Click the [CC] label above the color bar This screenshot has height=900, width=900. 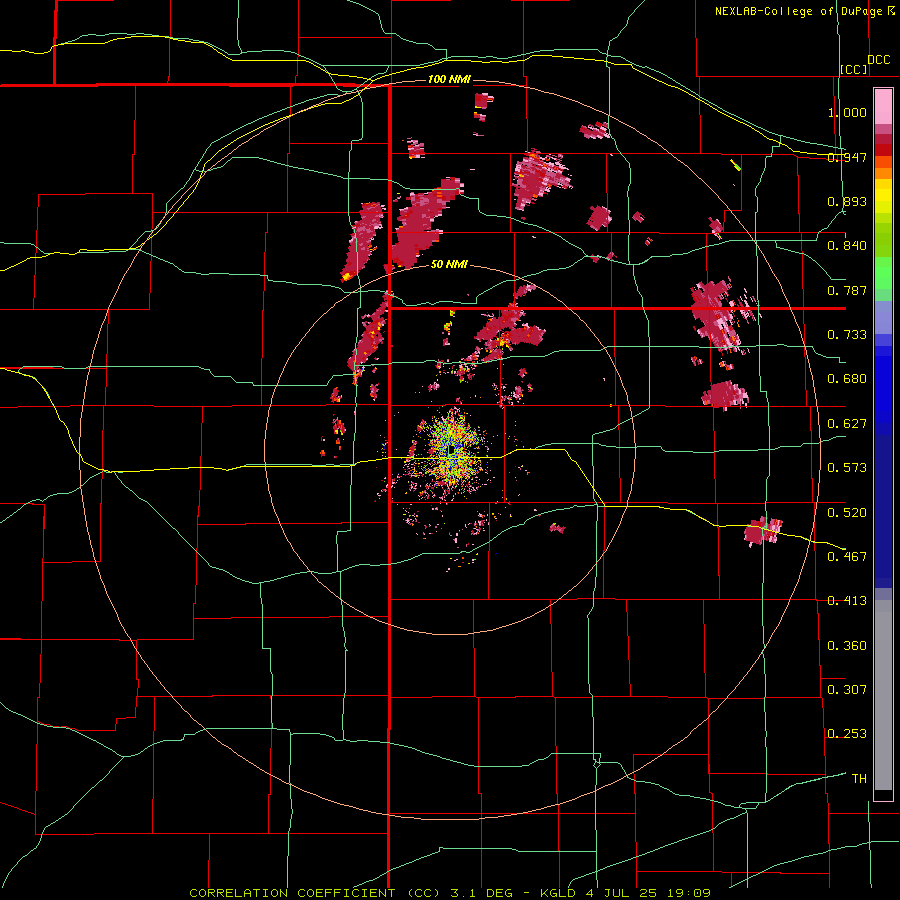854,69
